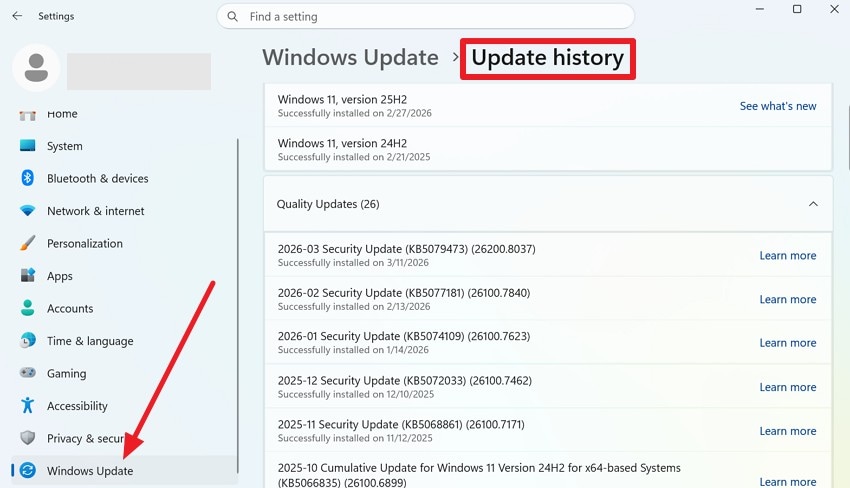Maximize the Settings window

(797, 9)
